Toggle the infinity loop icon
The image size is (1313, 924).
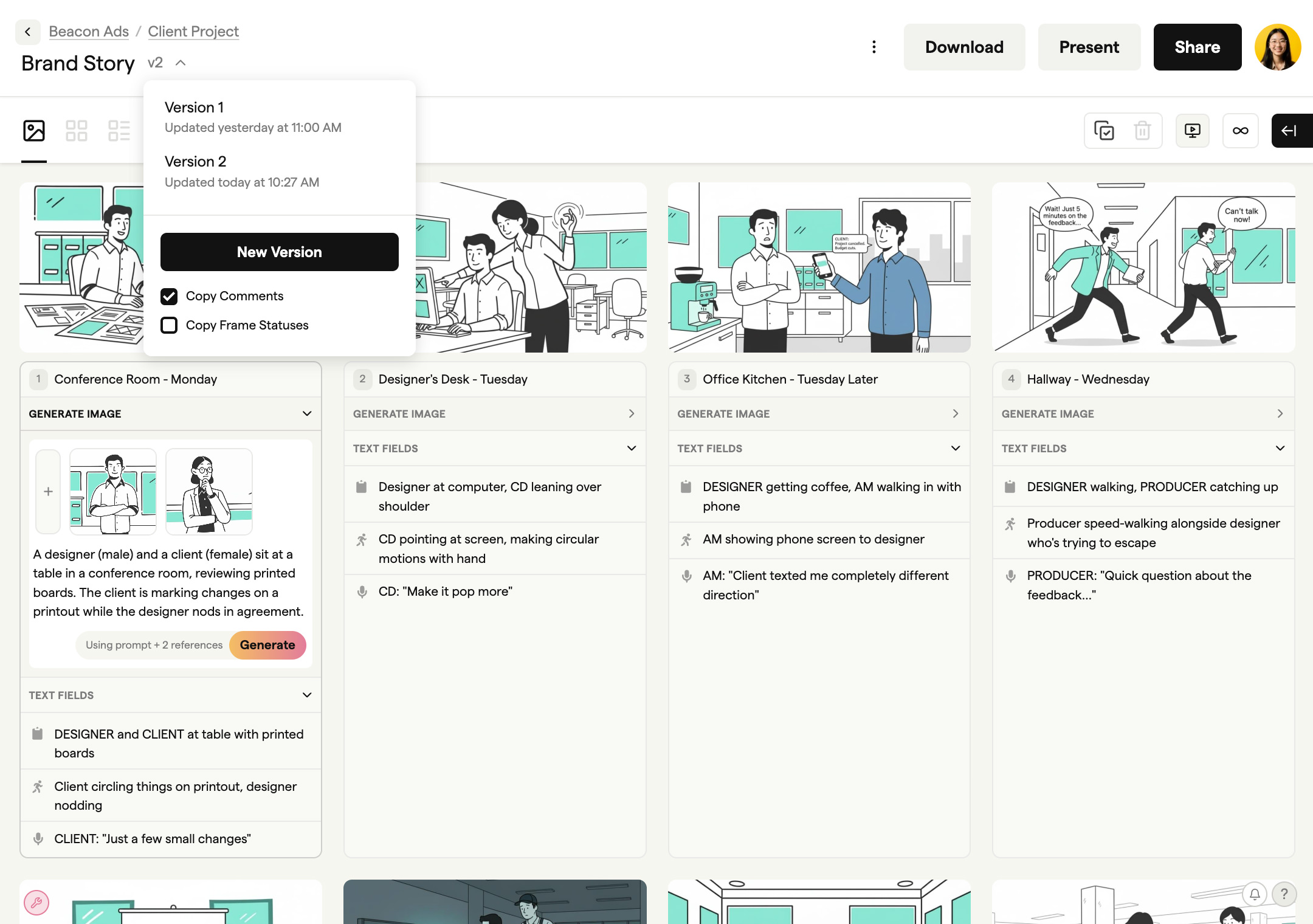pyautogui.click(x=1240, y=130)
